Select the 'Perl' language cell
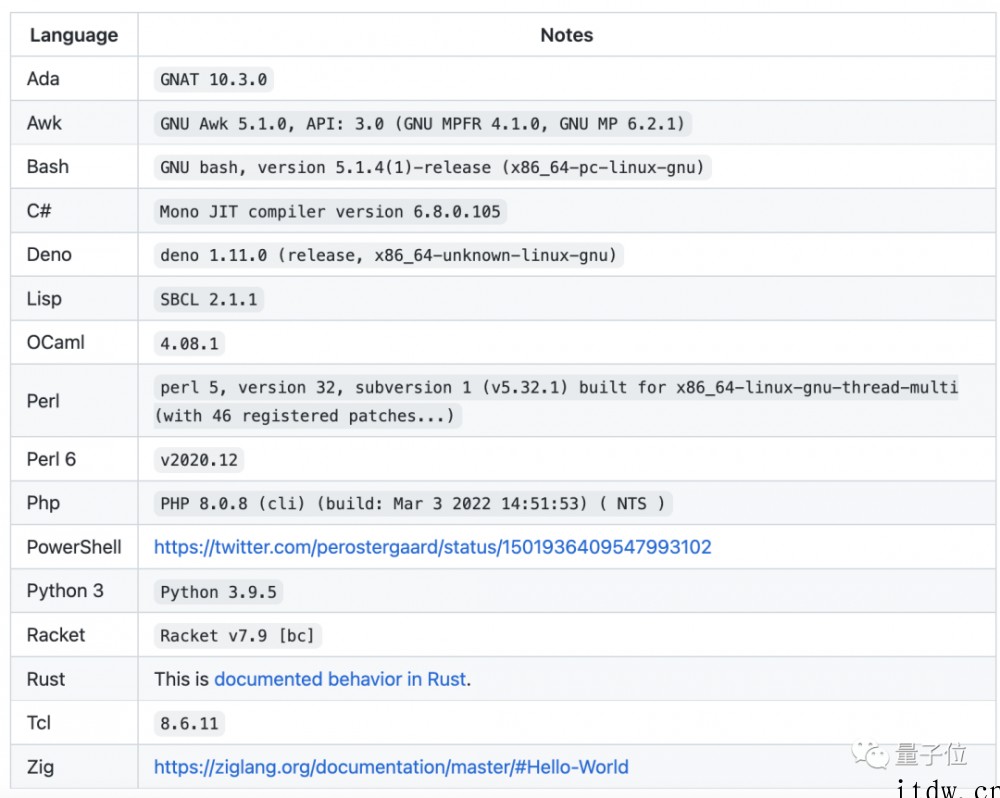This screenshot has height=798, width=1000. [74, 401]
